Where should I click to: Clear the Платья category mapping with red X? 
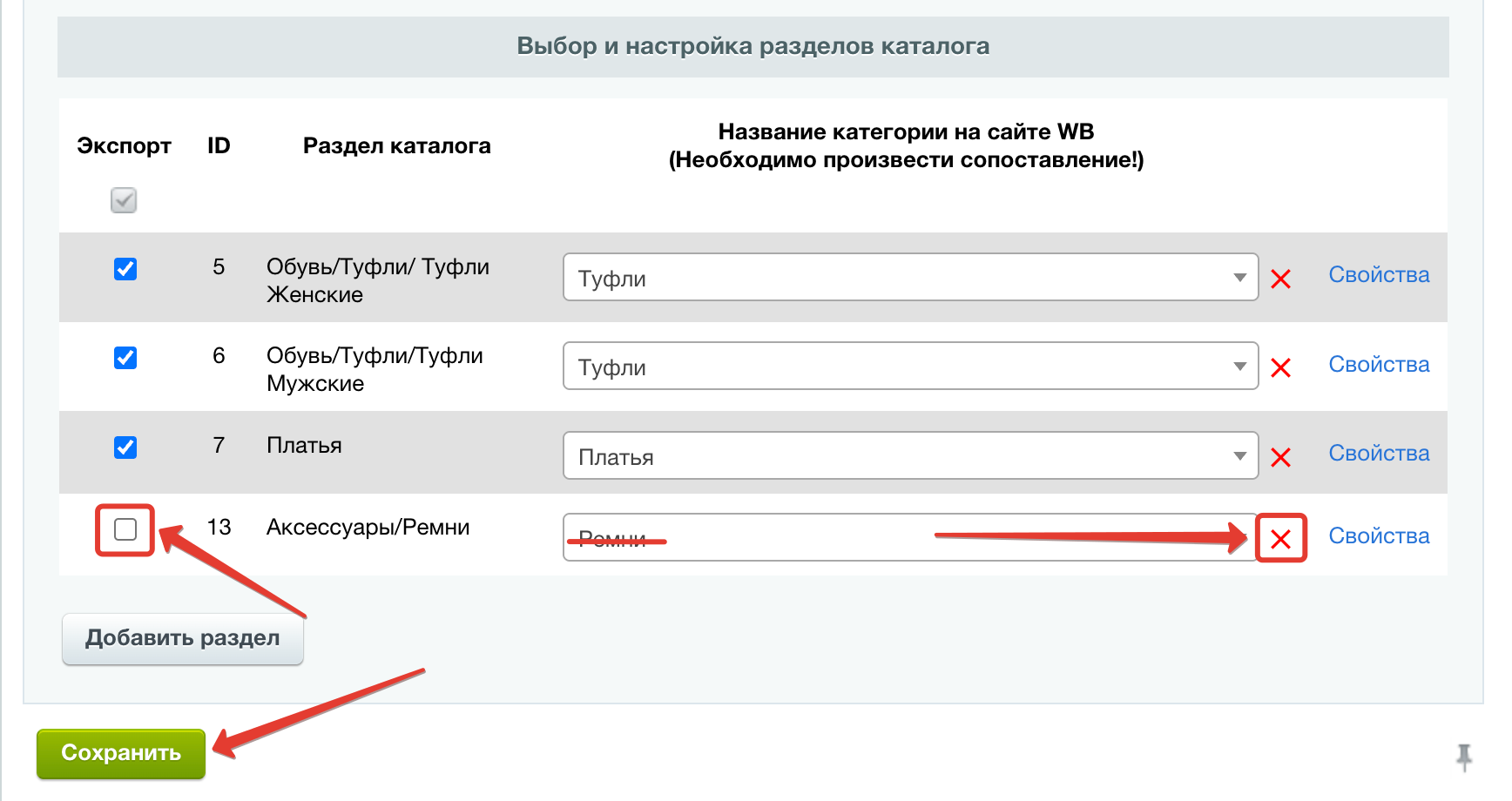[x=1280, y=458]
